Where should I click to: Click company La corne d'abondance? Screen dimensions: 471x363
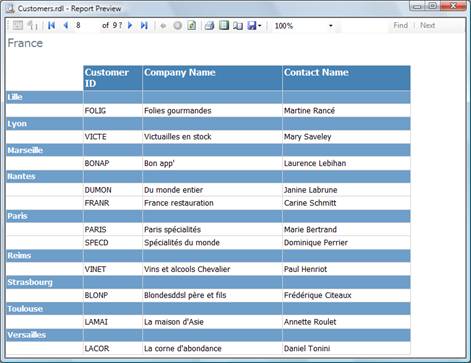[183, 349]
